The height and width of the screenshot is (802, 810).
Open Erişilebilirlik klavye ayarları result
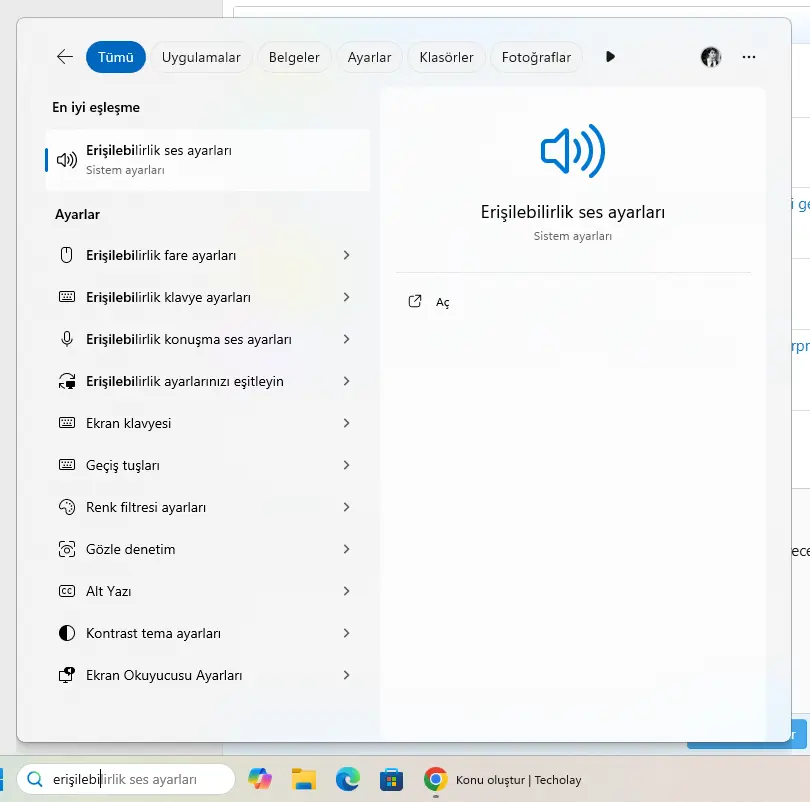[x=208, y=297]
